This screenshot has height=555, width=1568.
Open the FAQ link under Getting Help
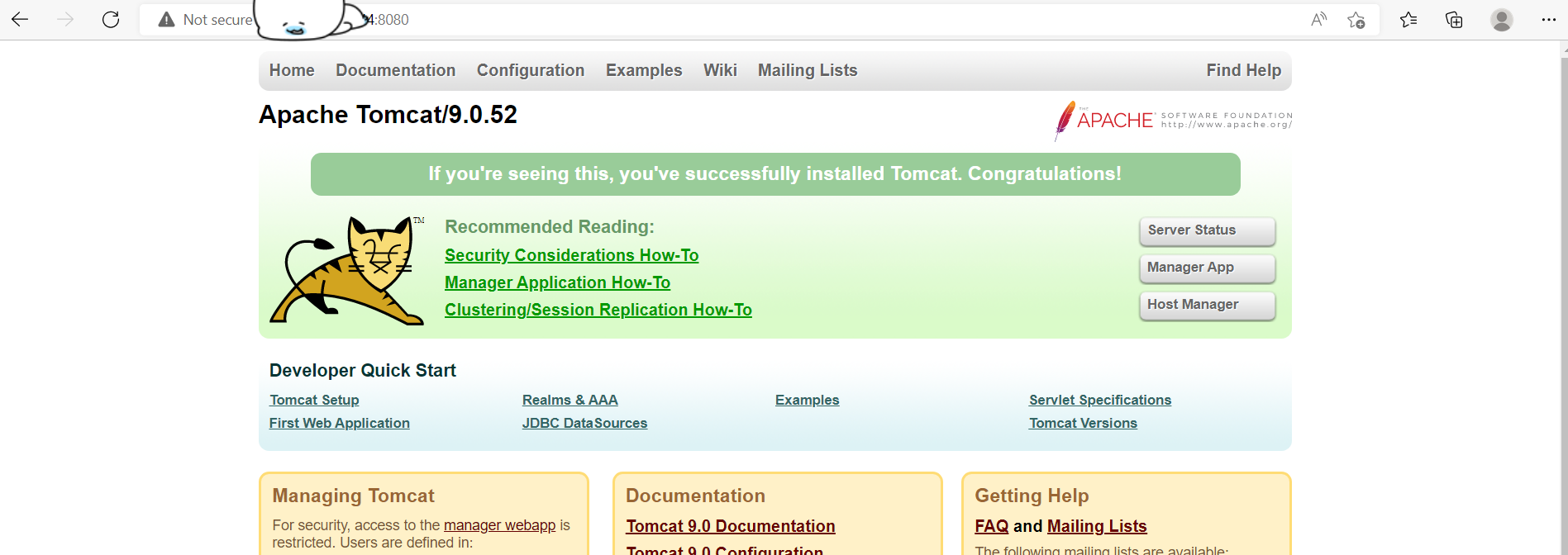tap(992, 526)
